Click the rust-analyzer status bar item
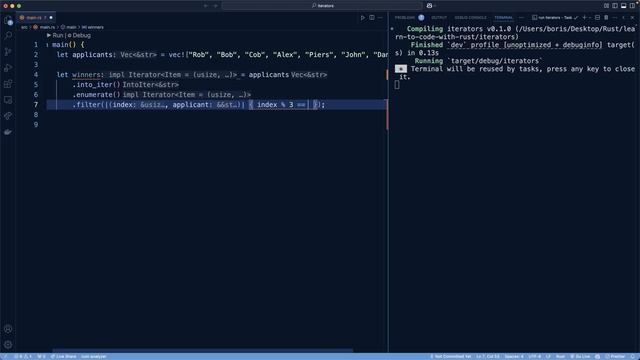 click(x=94, y=356)
